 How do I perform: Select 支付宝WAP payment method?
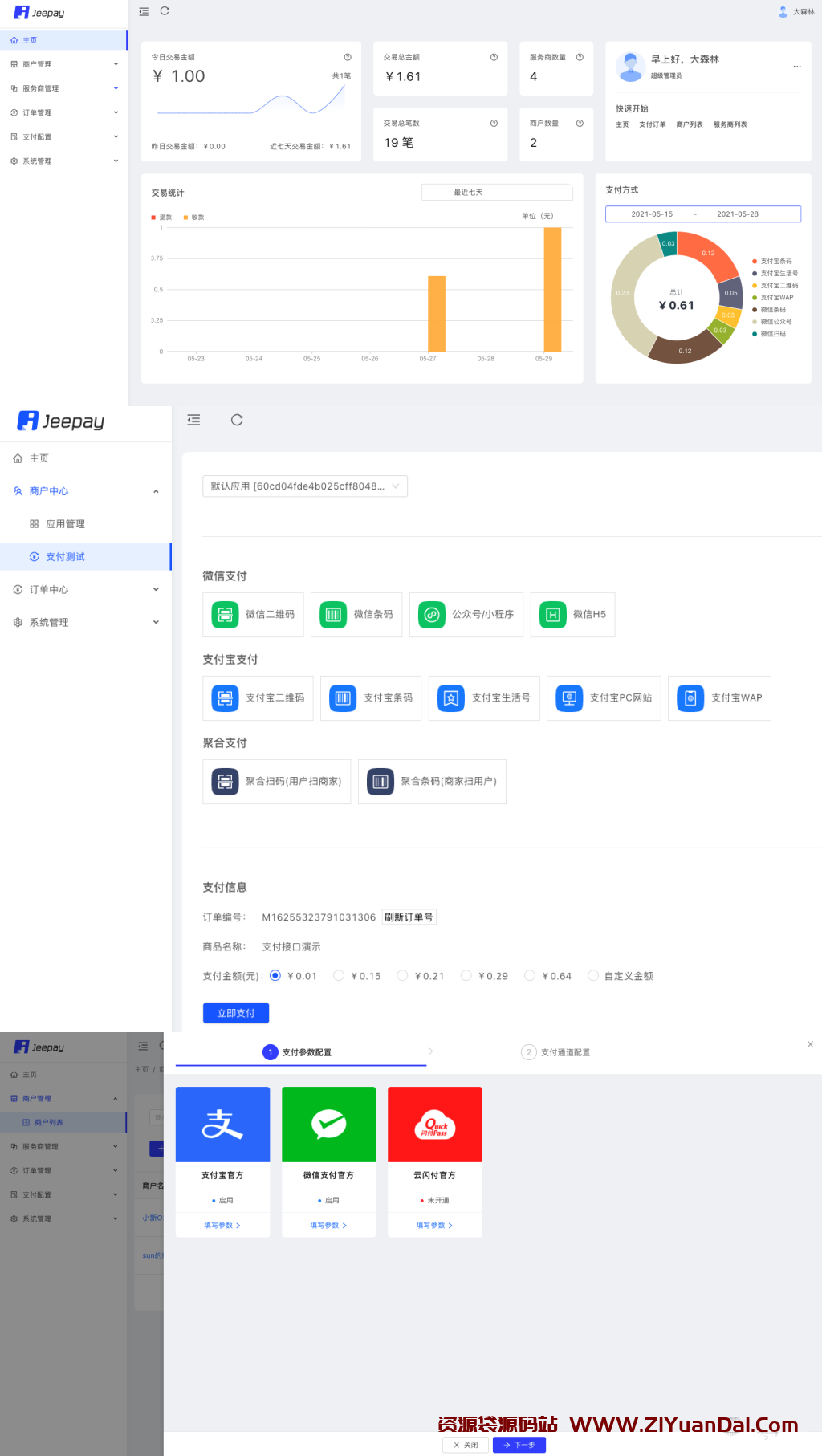coord(720,698)
